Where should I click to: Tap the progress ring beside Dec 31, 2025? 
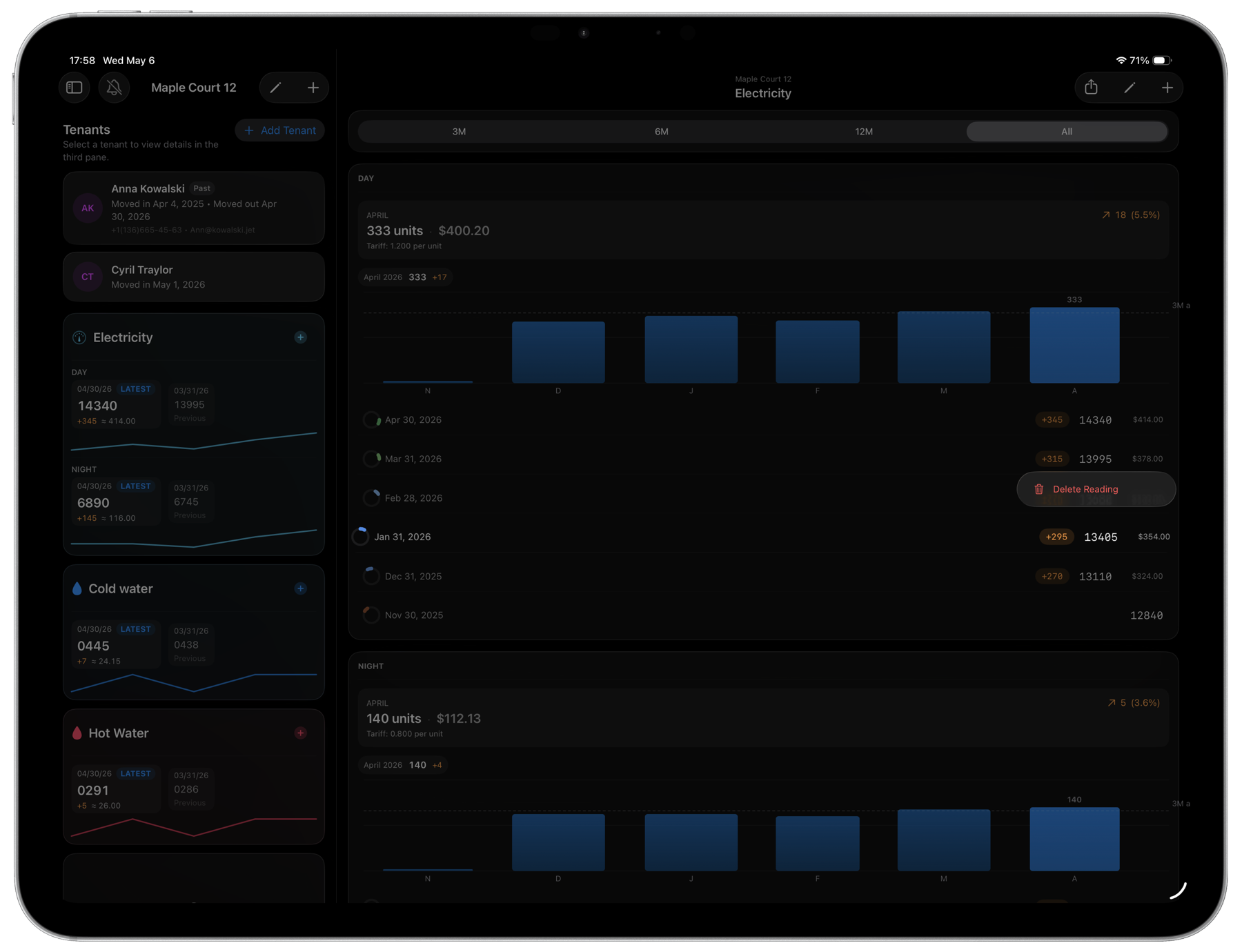371,576
